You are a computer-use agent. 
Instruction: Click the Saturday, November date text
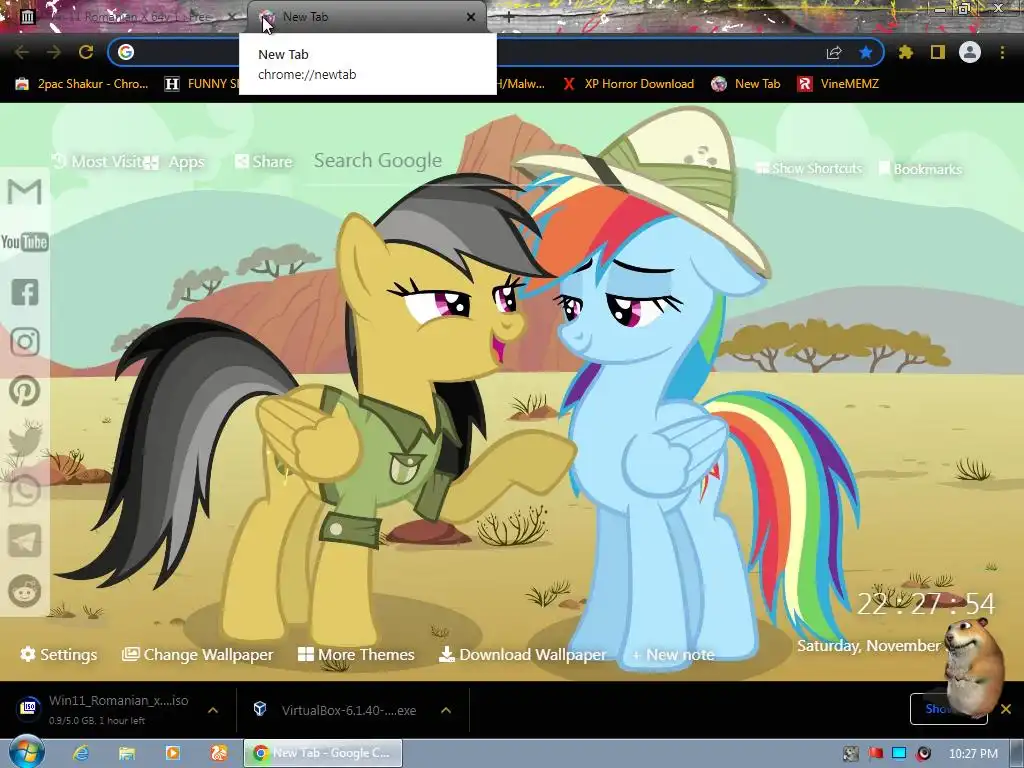coord(869,646)
